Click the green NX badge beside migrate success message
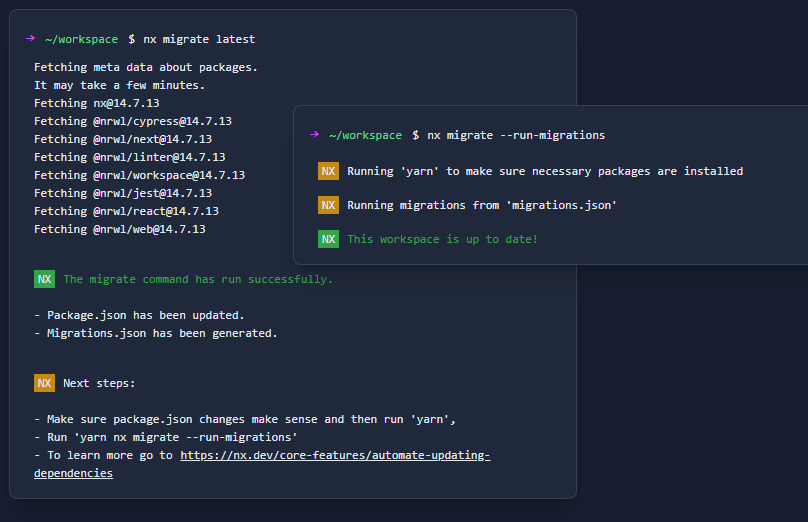Image resolution: width=808 pixels, height=522 pixels. pyautogui.click(x=44, y=279)
